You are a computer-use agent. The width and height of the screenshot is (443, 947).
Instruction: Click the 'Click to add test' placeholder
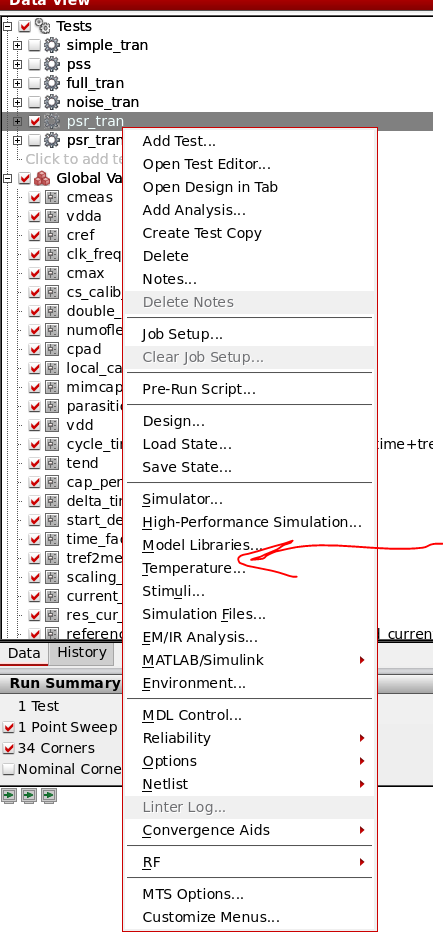(74, 159)
